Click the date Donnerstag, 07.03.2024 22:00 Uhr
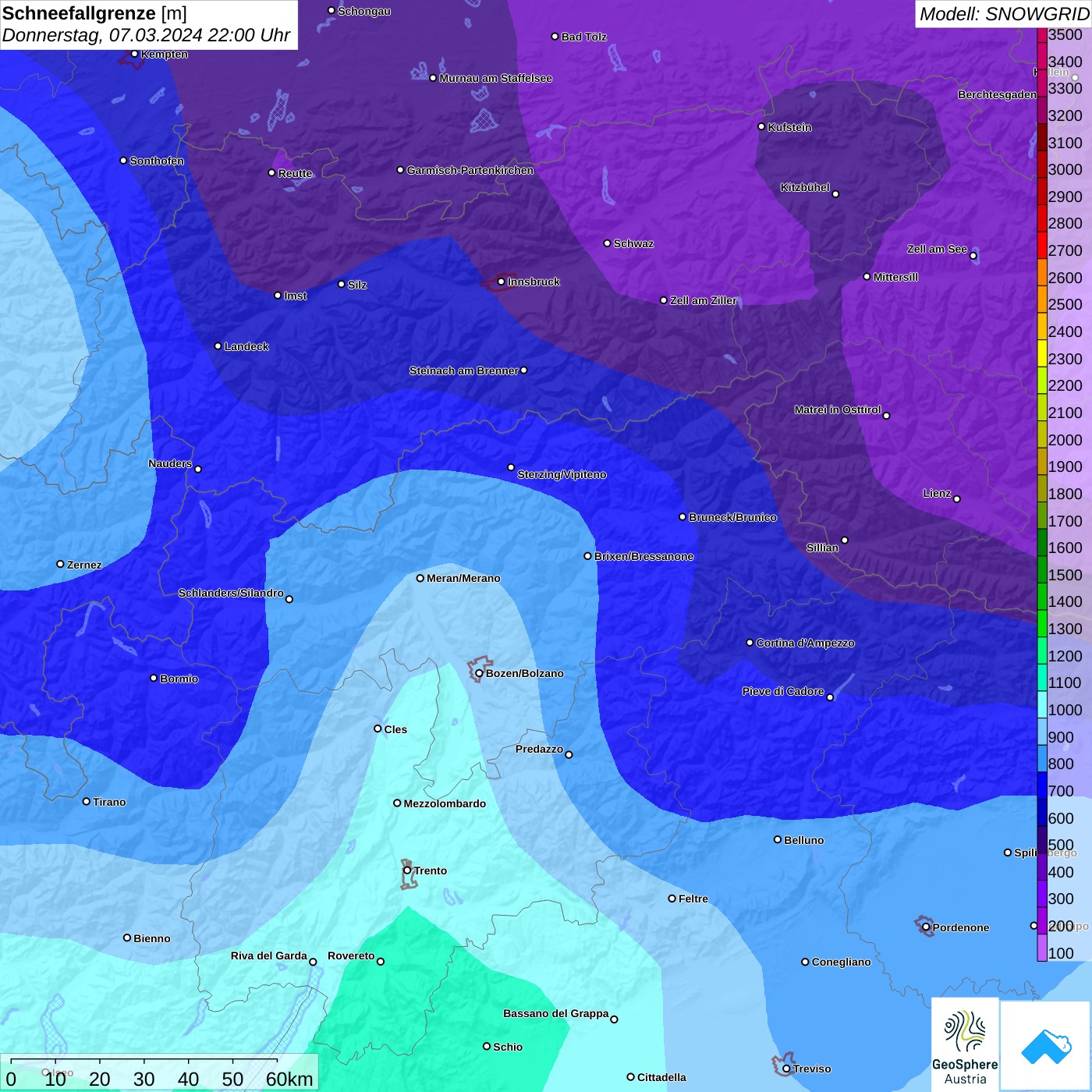1092x1092 pixels. pos(146,35)
